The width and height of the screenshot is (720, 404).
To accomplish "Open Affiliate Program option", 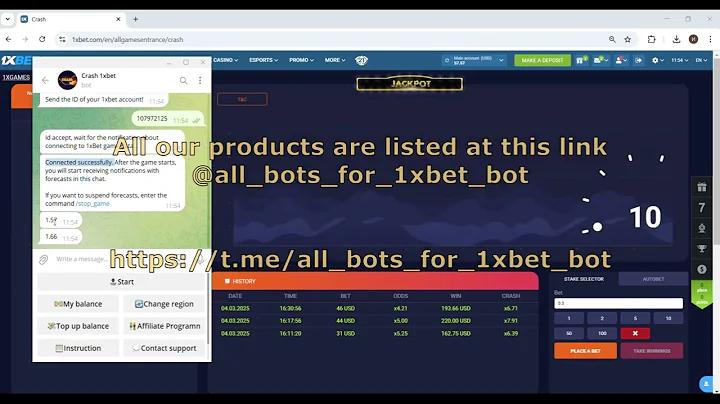I will tap(164, 326).
